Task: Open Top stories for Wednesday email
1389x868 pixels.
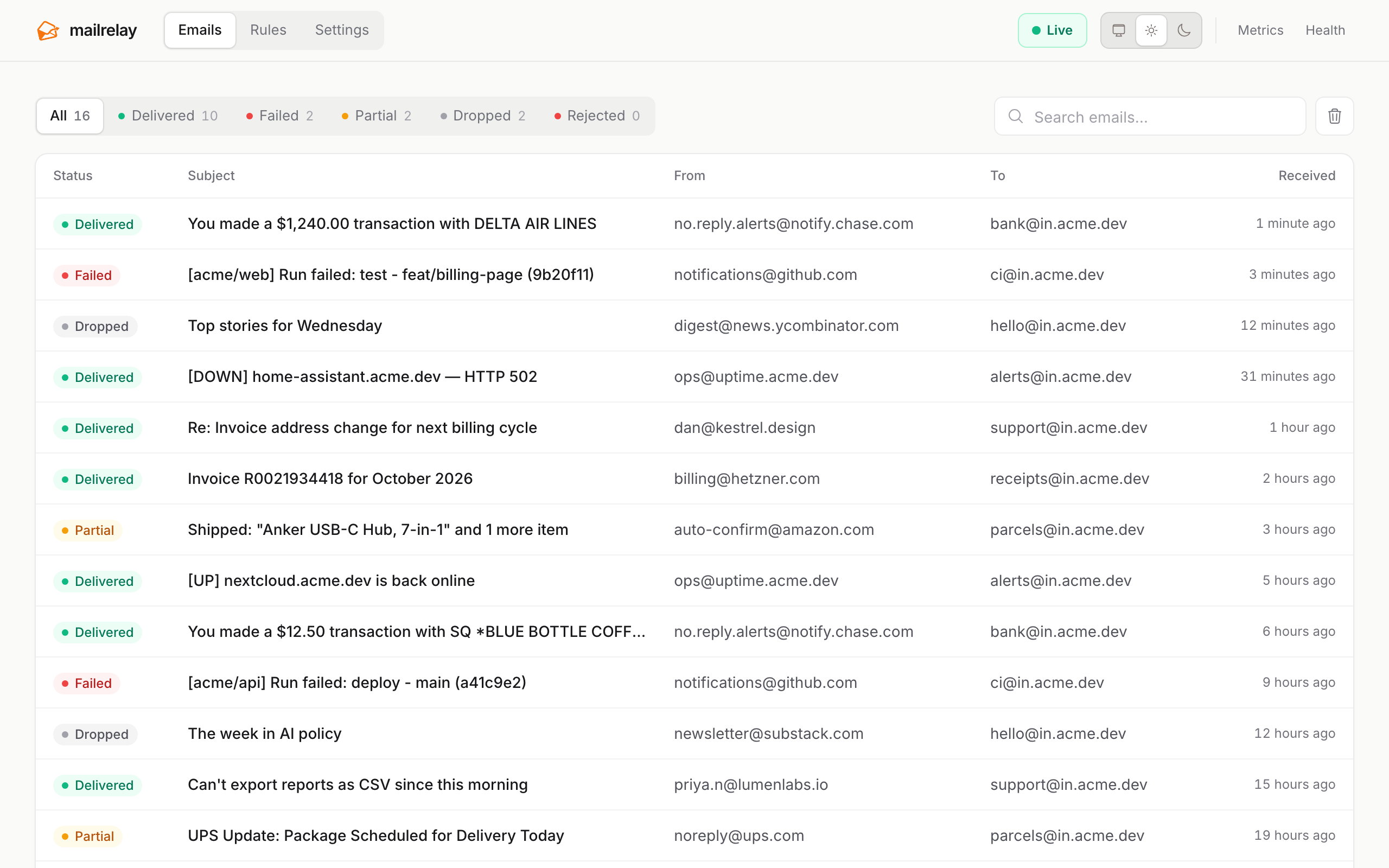Action: point(694,326)
